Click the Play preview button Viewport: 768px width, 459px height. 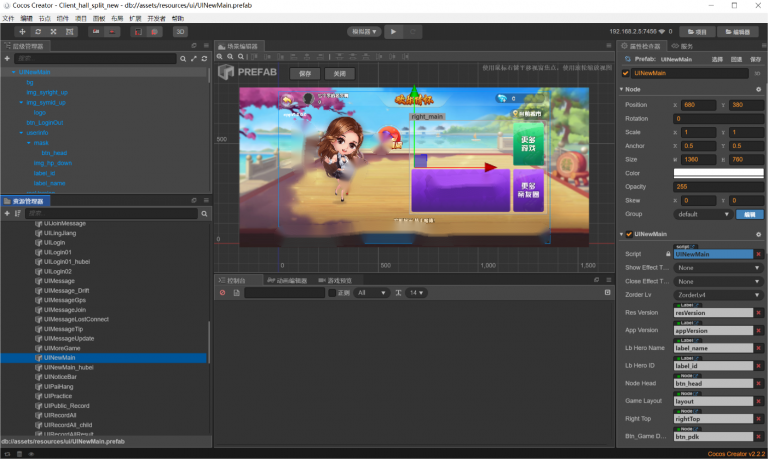[x=393, y=31]
